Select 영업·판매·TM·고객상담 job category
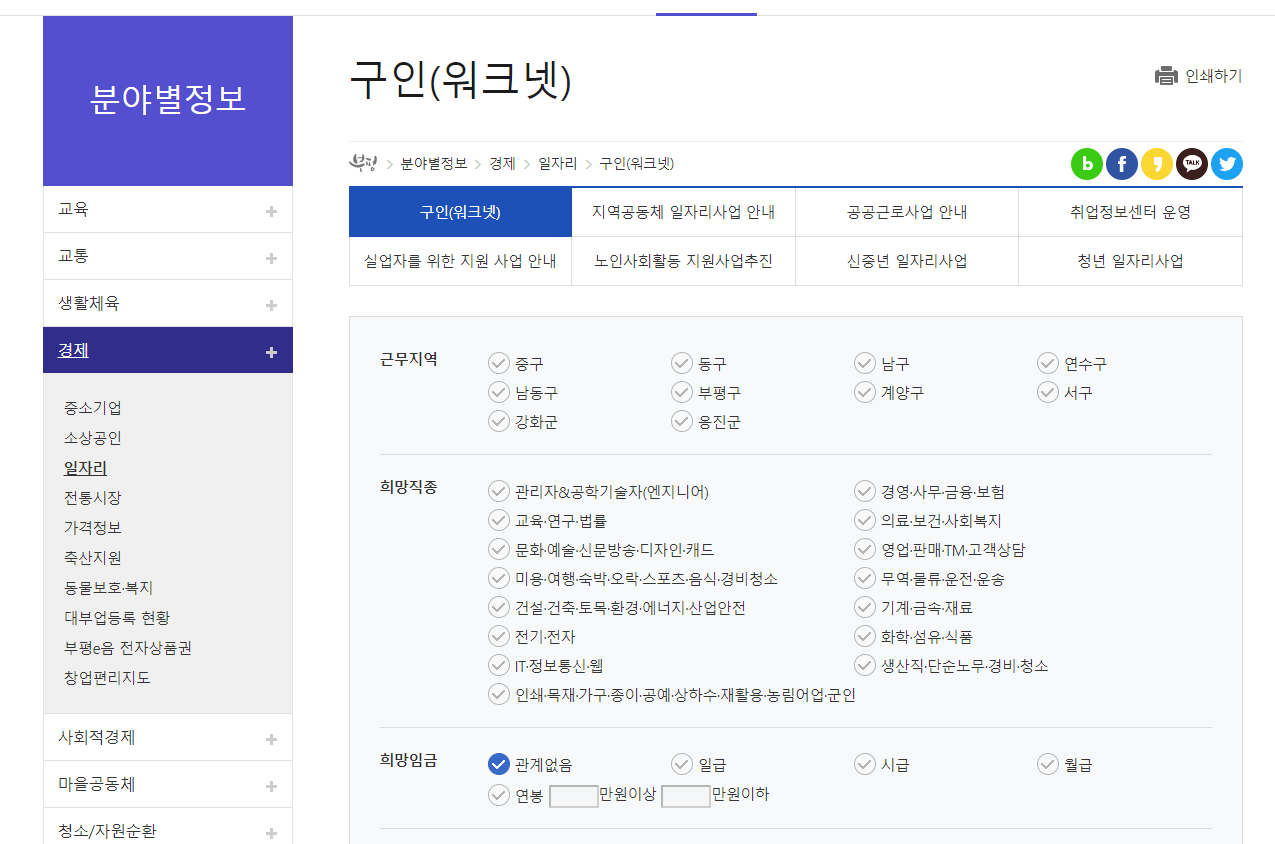The width and height of the screenshot is (1275, 844). 865,549
